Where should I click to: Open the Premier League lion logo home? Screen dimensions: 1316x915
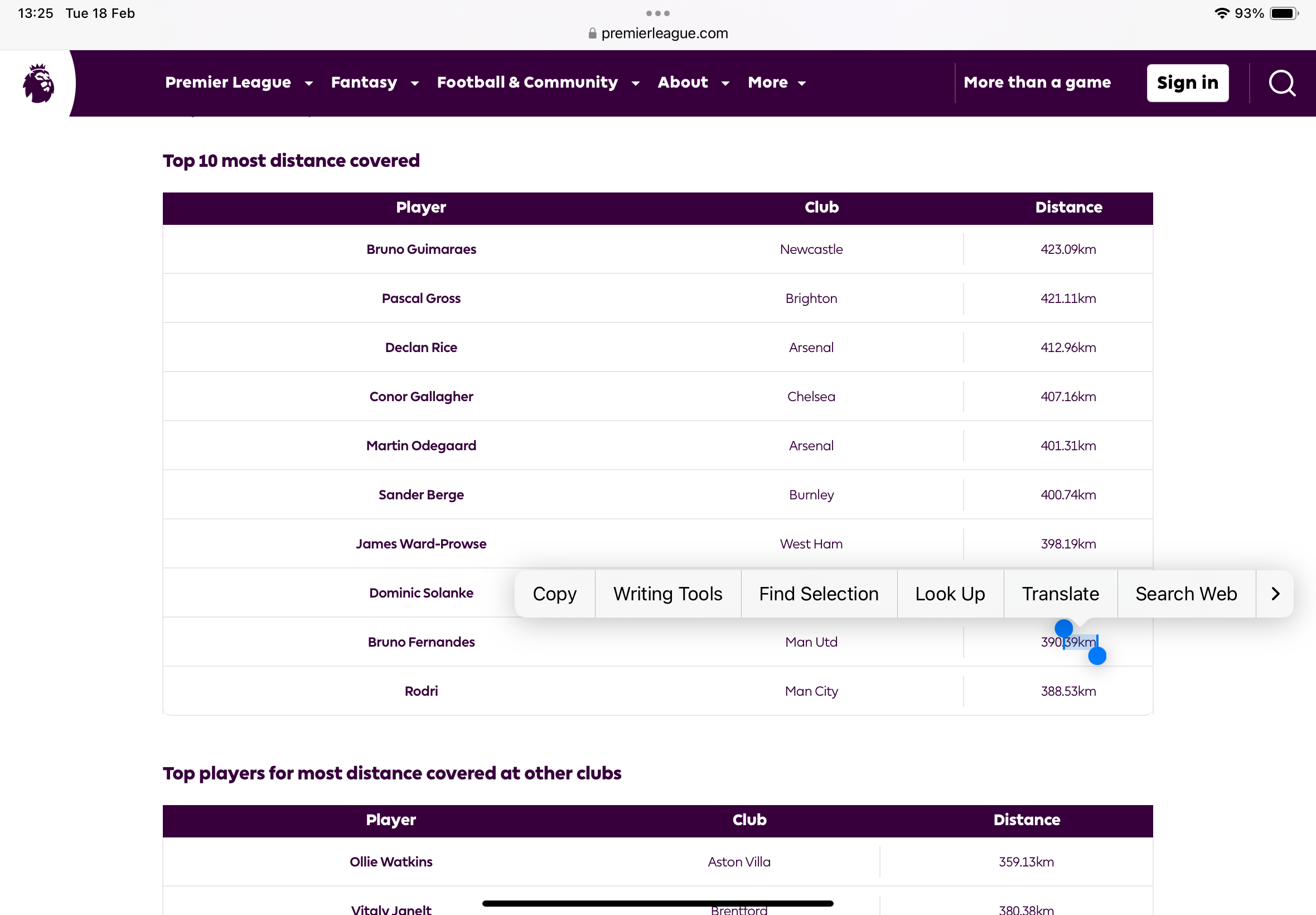[x=38, y=83]
